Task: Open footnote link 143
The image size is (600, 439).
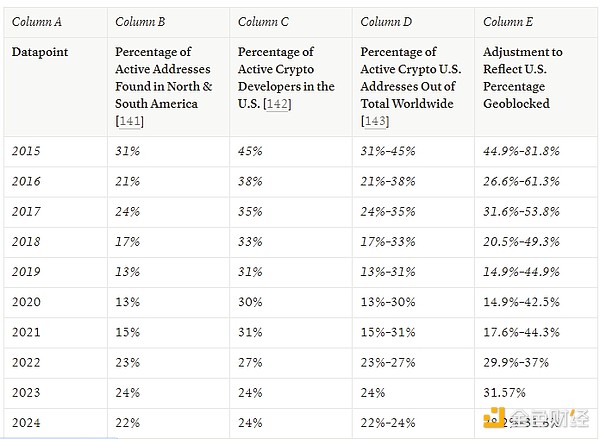Action: point(375,121)
